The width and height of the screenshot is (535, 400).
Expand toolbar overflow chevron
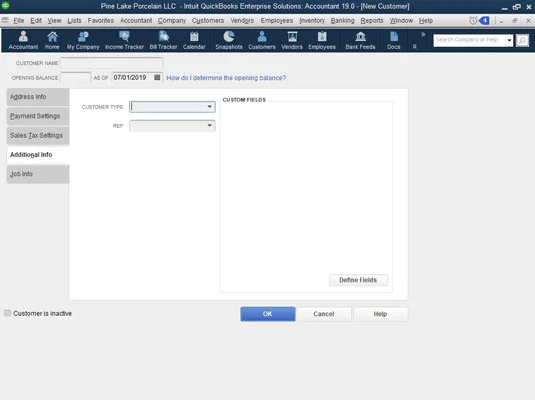coord(423,34)
